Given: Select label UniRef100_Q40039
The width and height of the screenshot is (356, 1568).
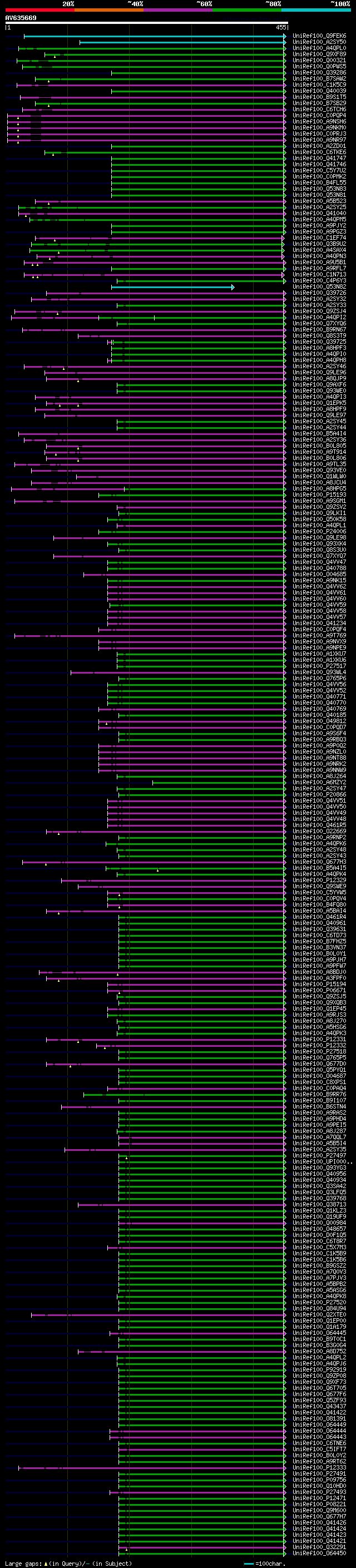Looking at the screenshot, I should point(319,91).
